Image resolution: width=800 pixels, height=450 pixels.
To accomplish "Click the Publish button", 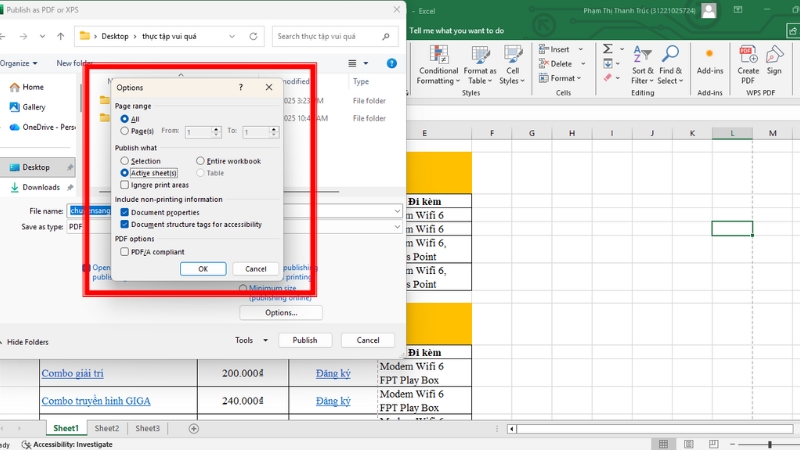I will [305, 340].
